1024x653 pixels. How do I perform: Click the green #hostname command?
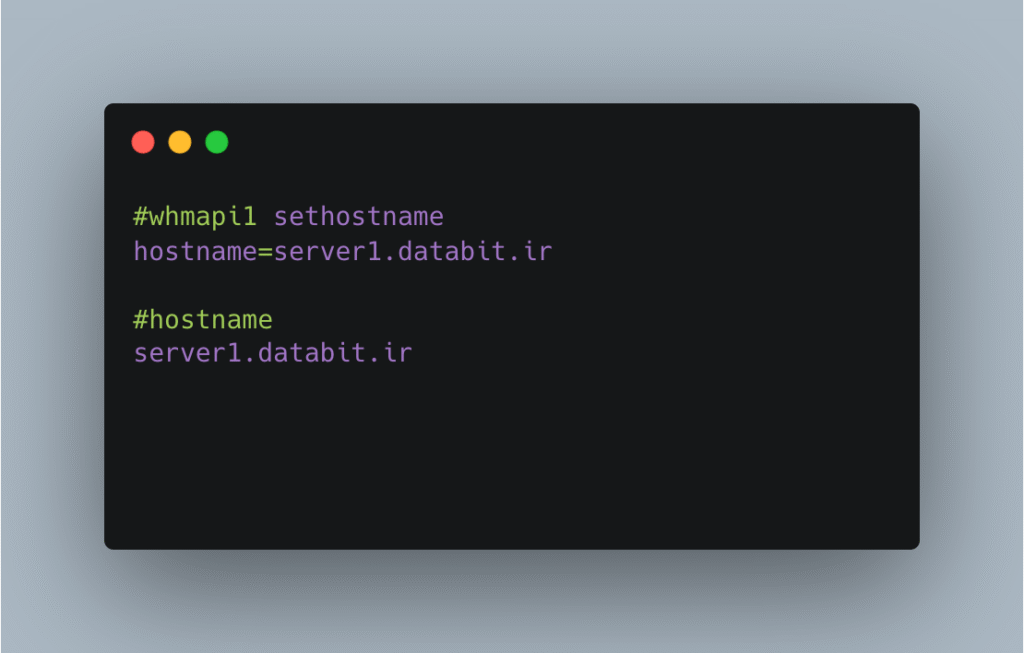coord(202,320)
